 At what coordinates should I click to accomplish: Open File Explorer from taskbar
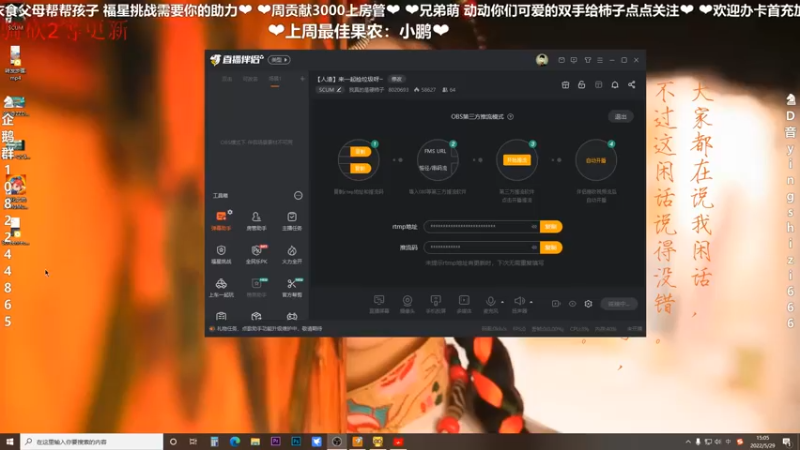(255, 442)
